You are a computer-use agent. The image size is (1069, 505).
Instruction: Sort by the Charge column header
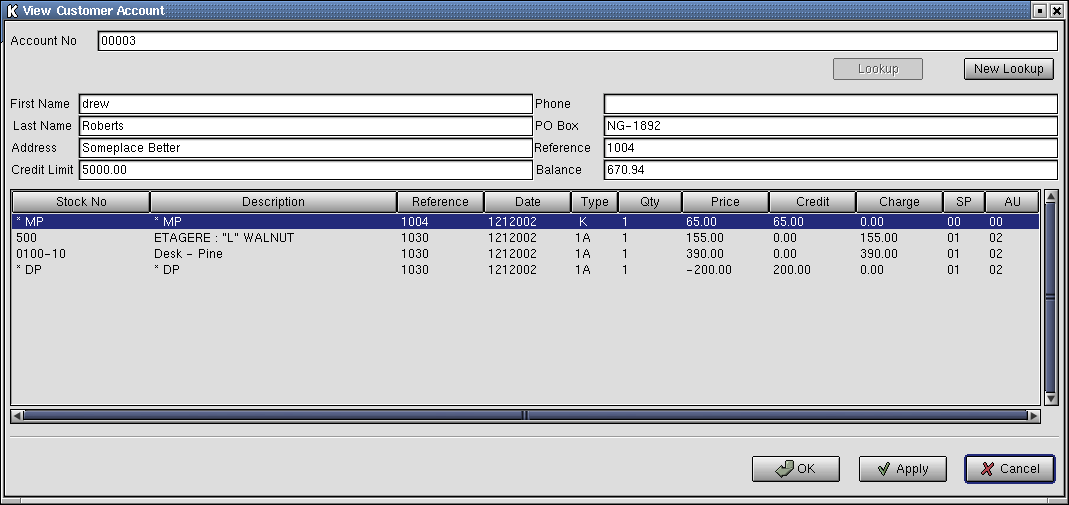899,202
